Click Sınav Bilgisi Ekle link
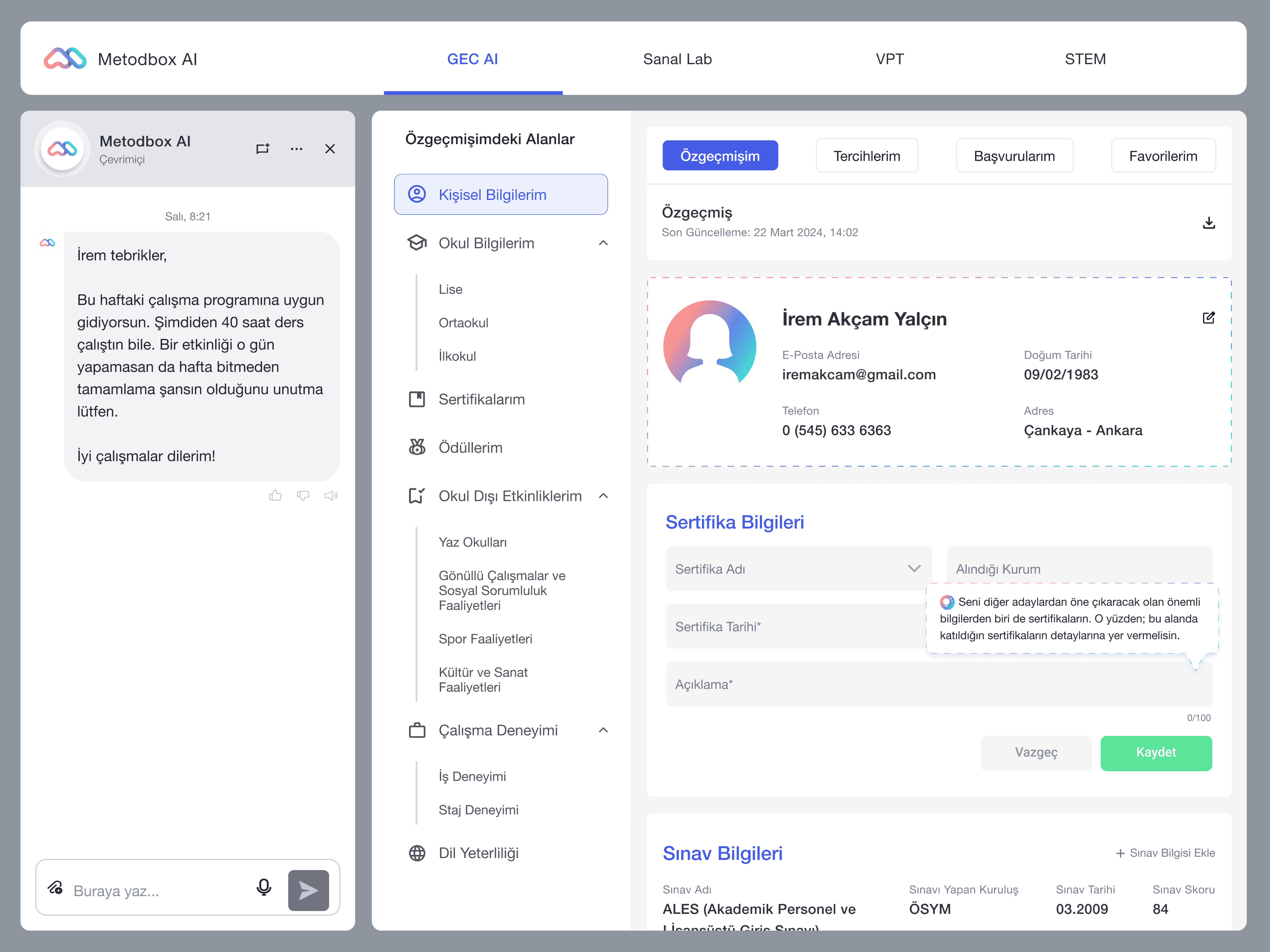The image size is (1270, 952). click(x=1165, y=853)
